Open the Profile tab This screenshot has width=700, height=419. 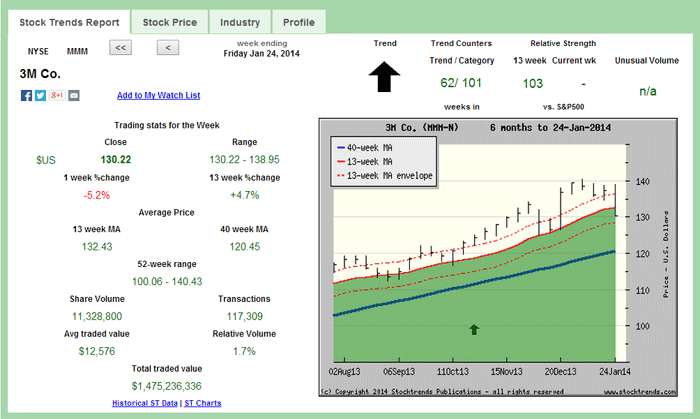pos(299,22)
